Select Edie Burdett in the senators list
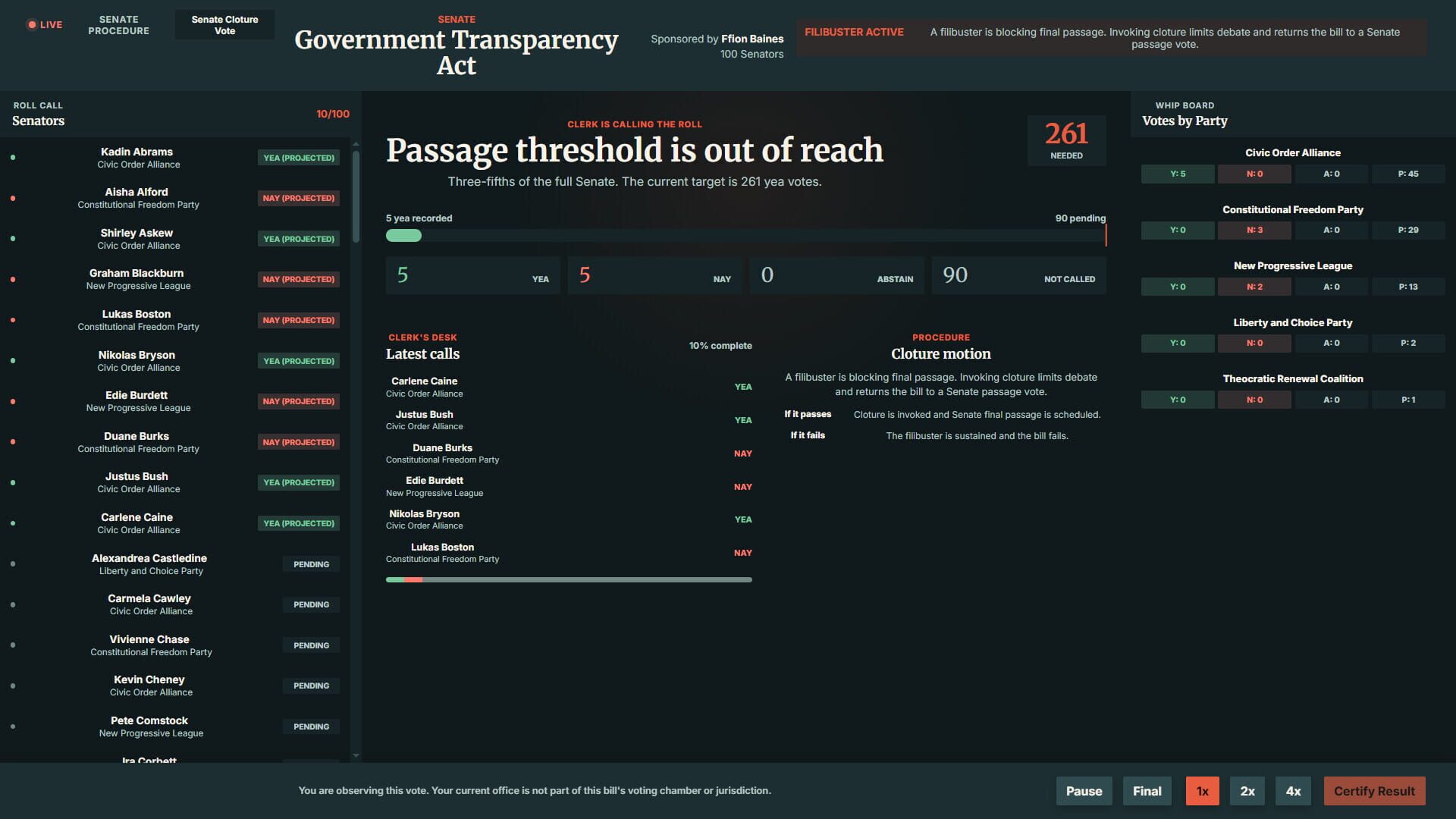 point(175,401)
